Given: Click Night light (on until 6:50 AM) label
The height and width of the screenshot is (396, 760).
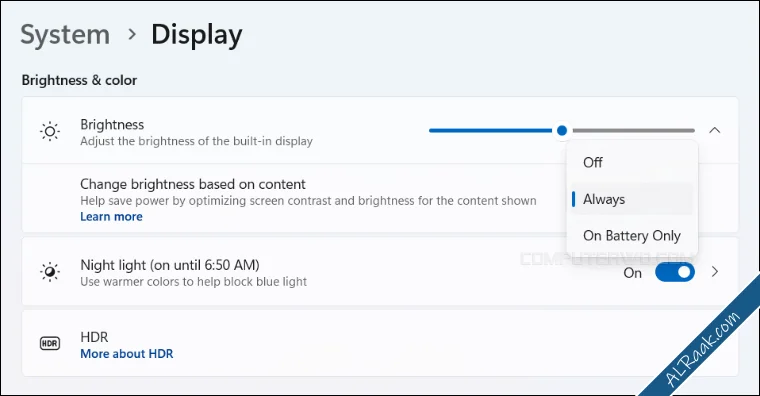Looking at the screenshot, I should click(170, 265).
